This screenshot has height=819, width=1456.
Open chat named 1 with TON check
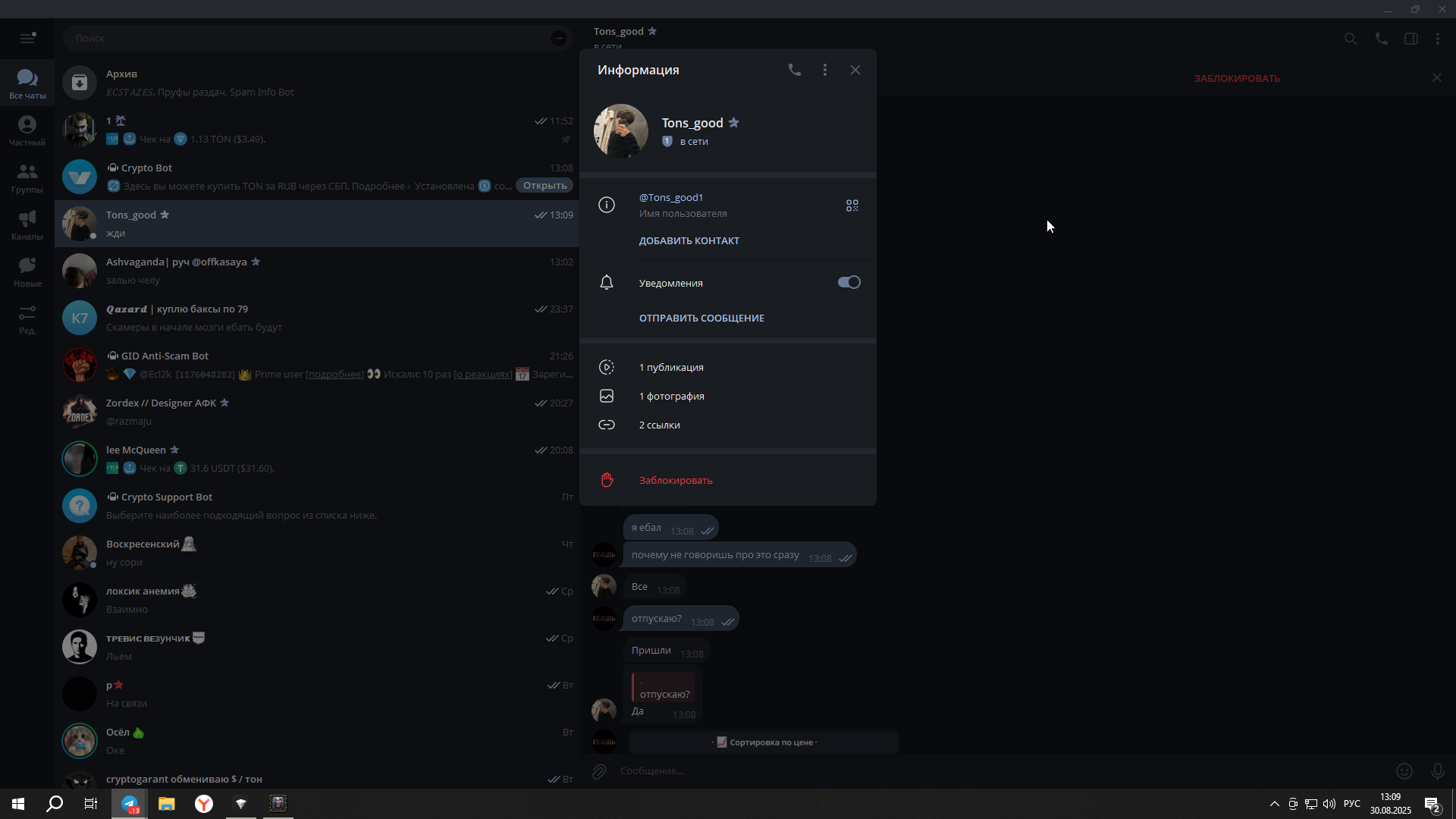(x=317, y=130)
